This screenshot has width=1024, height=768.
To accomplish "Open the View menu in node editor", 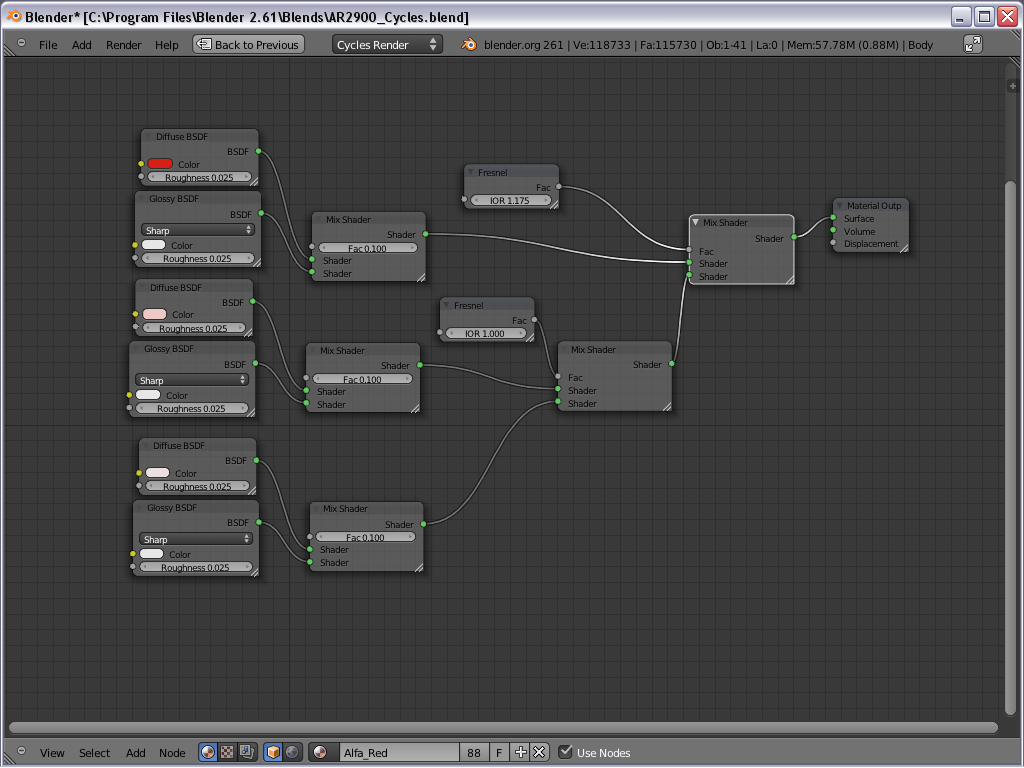I will point(52,752).
